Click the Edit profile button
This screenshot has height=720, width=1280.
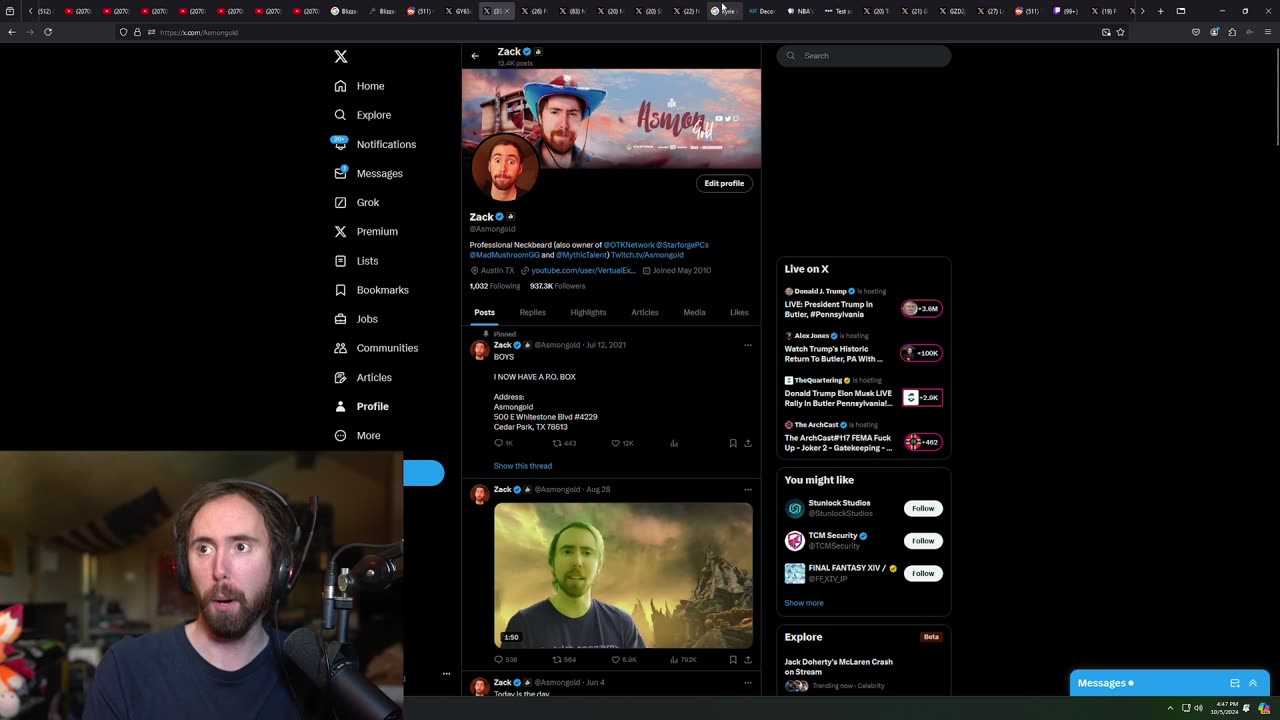click(x=724, y=183)
